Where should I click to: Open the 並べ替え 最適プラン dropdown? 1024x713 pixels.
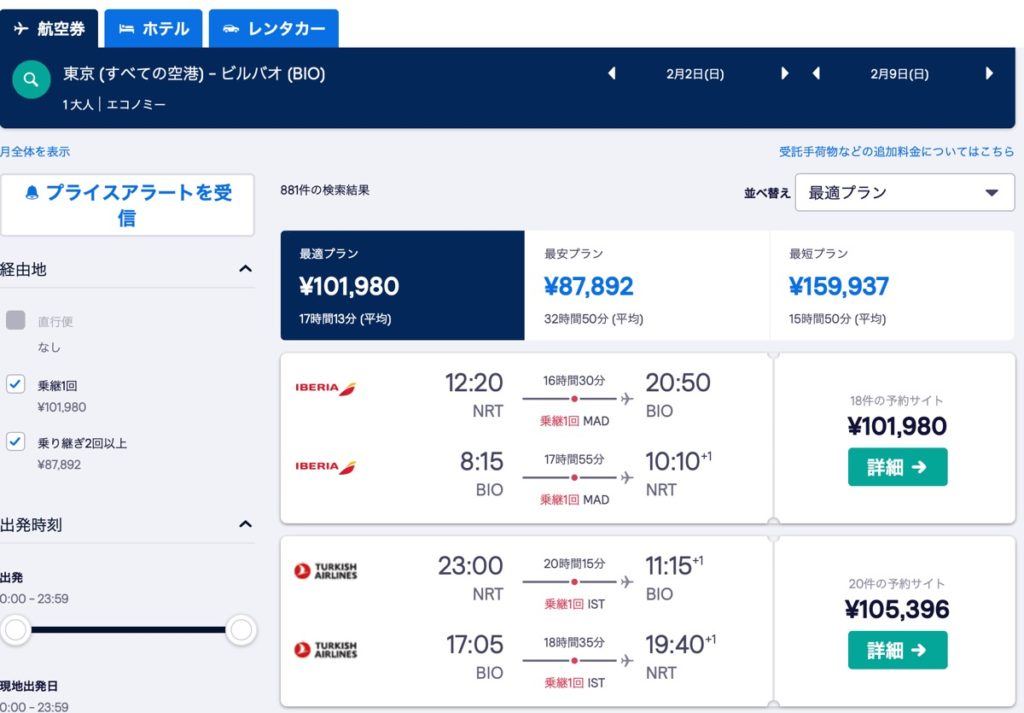pyautogui.click(x=904, y=193)
